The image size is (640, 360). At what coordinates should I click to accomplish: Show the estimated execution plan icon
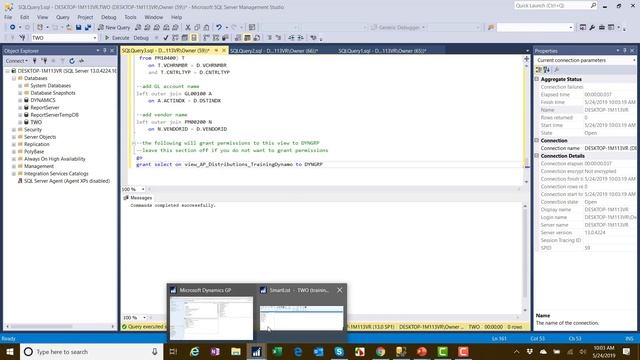coord(175,38)
